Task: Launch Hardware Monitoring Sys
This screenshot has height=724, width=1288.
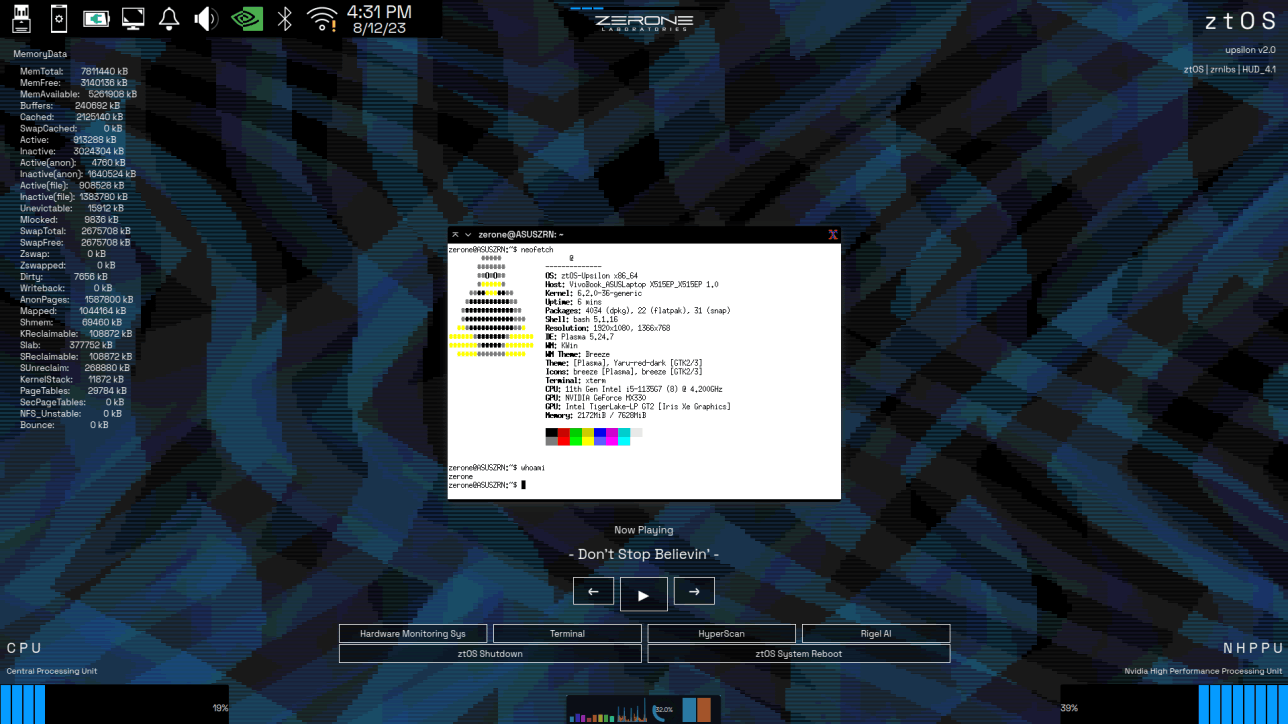Action: 413,633
